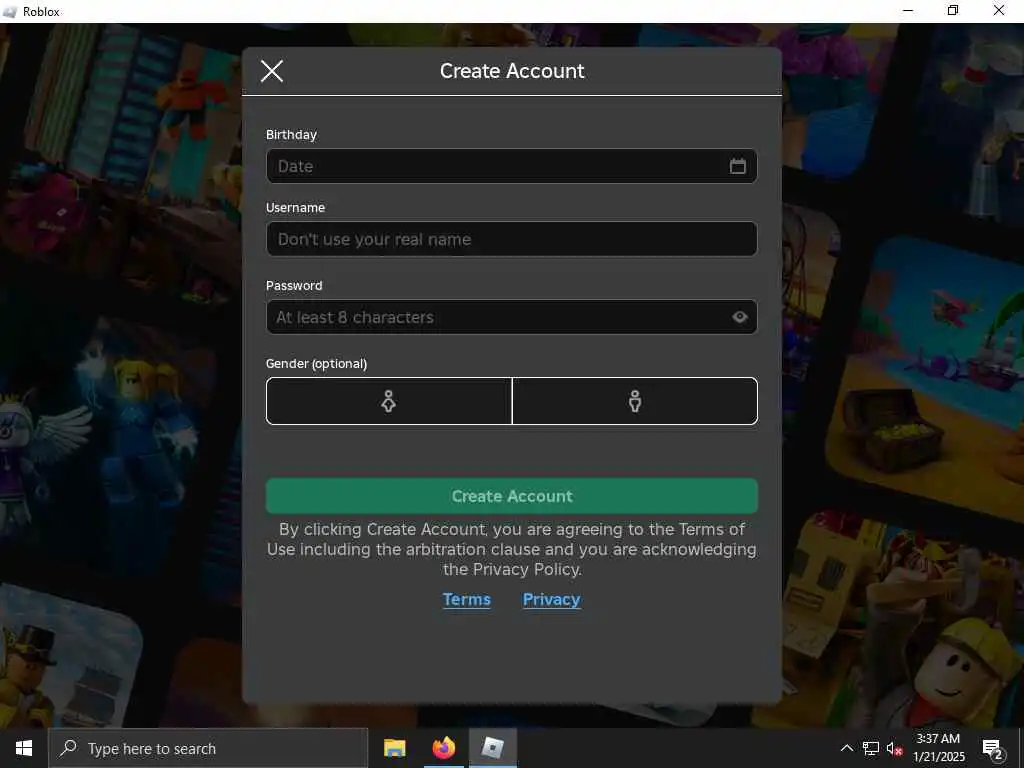The image size is (1024, 768).
Task: Open the notification center icon
Action: 993,749
